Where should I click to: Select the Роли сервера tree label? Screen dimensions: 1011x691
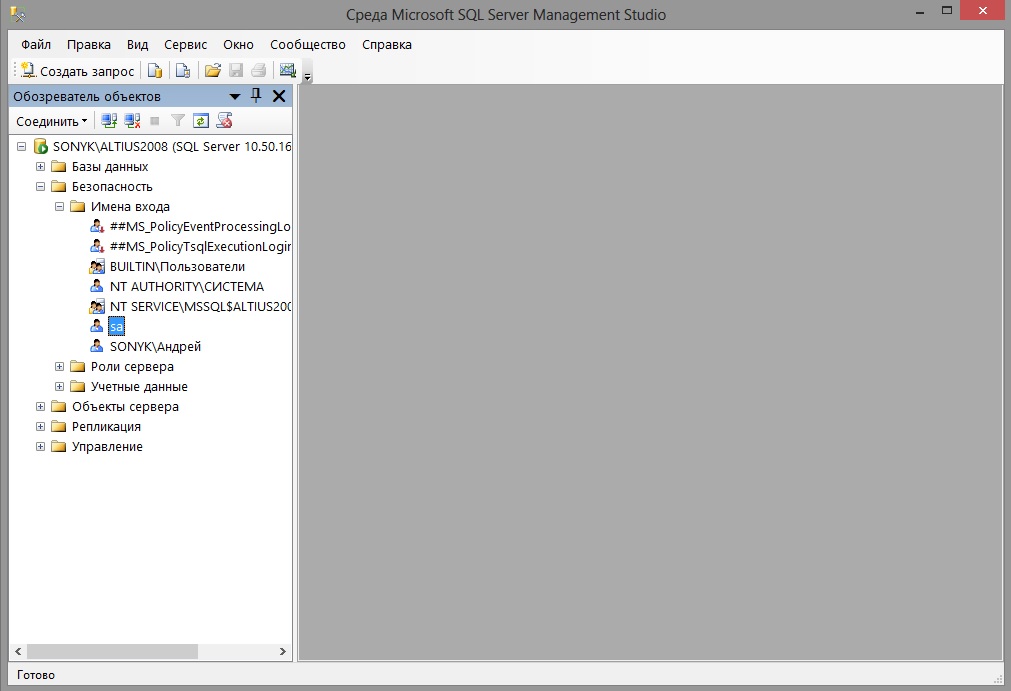point(132,366)
